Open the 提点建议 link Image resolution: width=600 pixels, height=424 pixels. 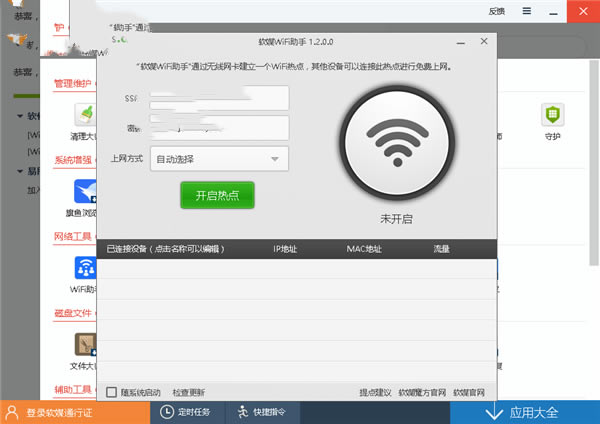[375, 393]
